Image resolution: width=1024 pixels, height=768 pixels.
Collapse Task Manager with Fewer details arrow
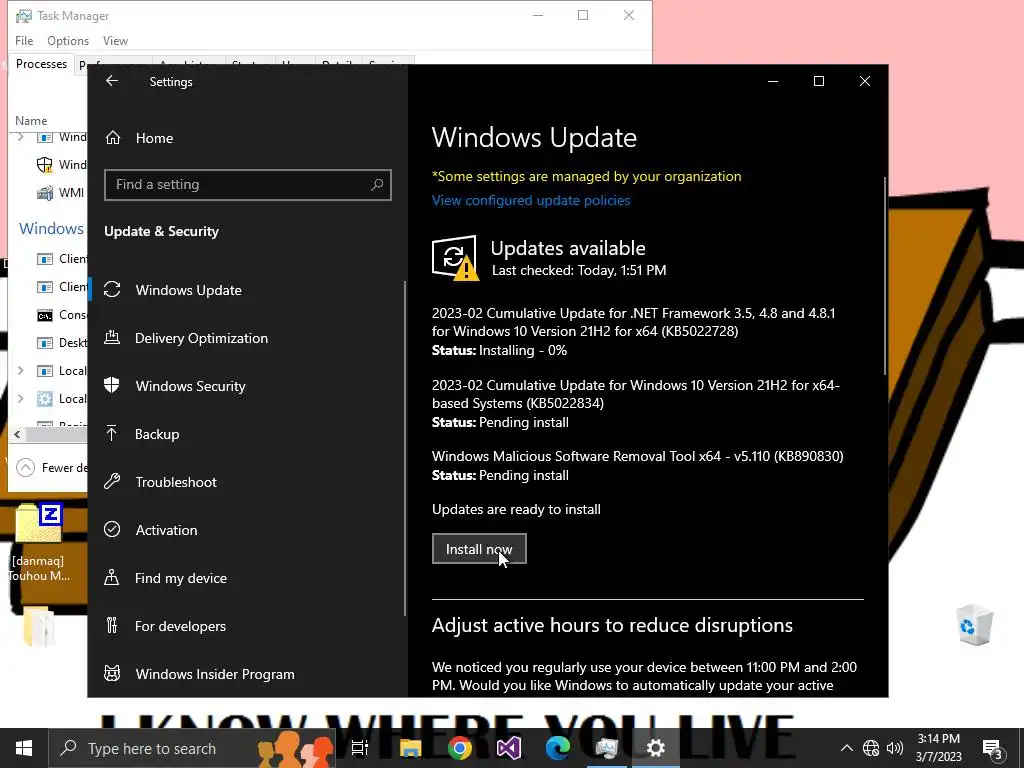click(25, 468)
